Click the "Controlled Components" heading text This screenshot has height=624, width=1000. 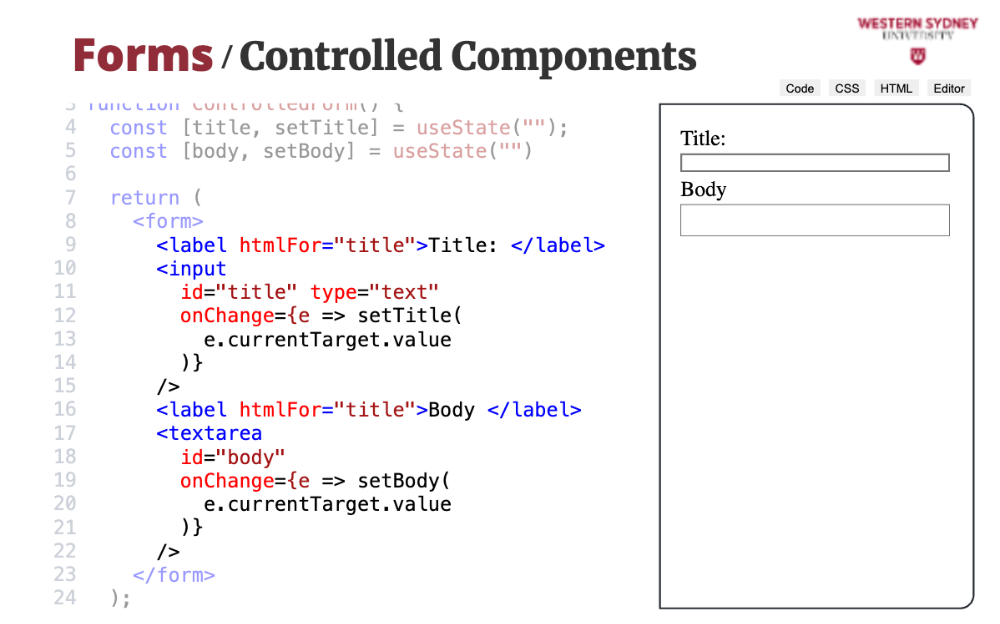(468, 56)
